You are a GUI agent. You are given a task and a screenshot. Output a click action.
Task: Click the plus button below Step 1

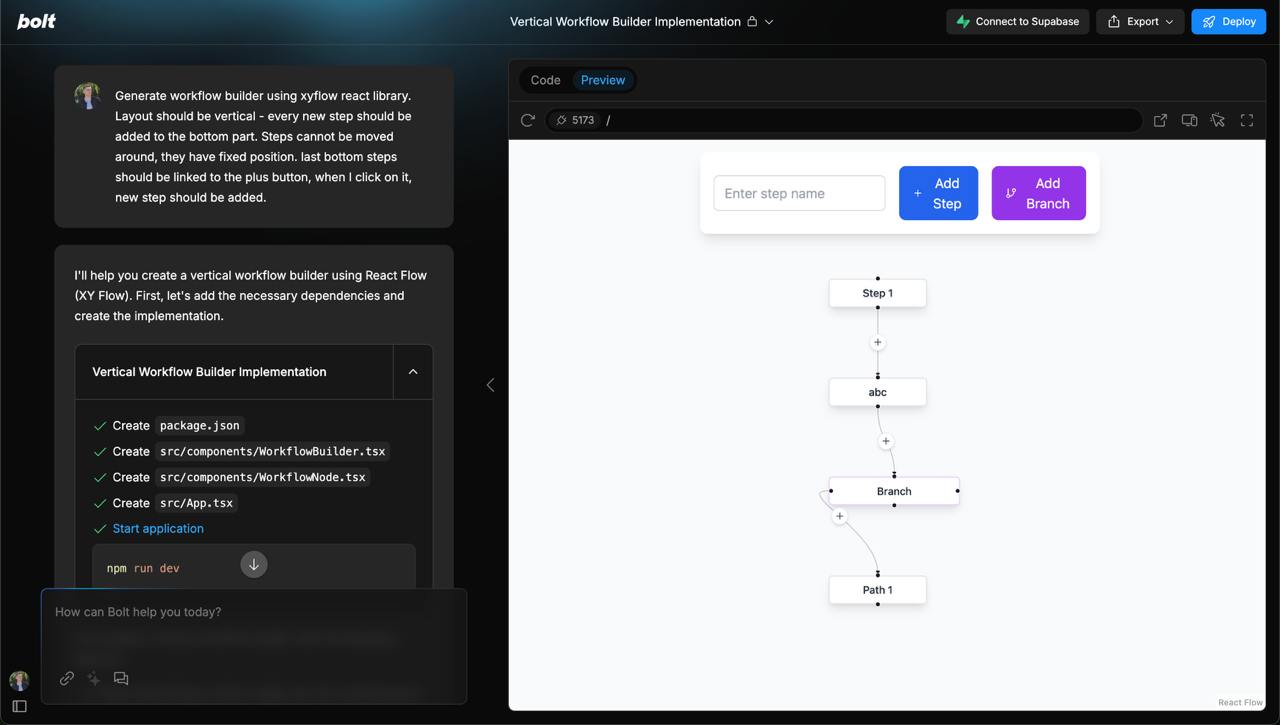click(878, 342)
